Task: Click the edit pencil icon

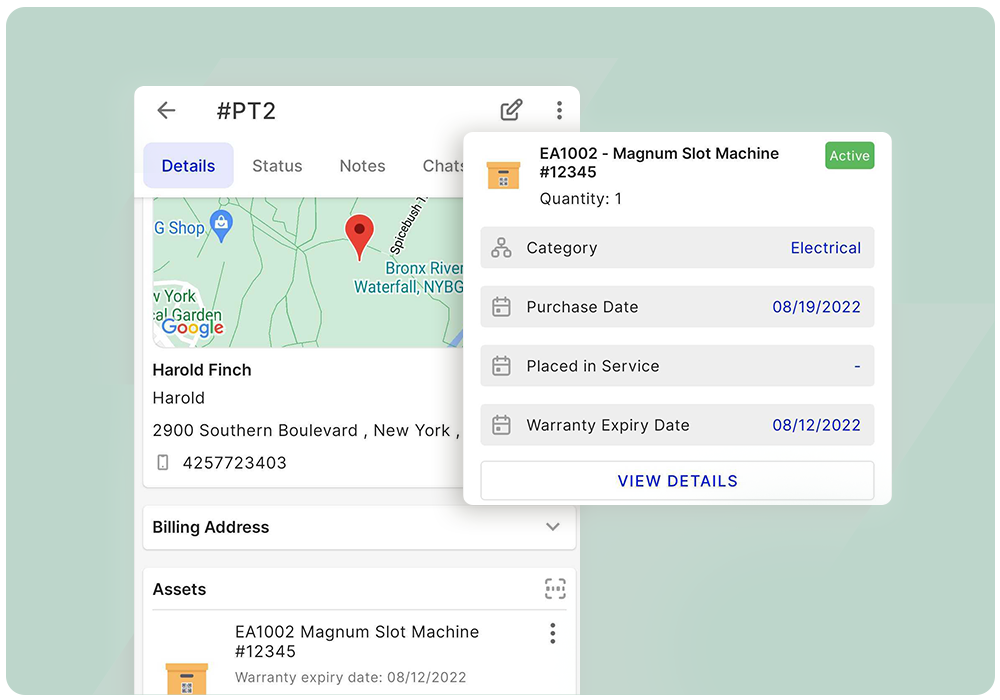Action: pyautogui.click(x=511, y=110)
